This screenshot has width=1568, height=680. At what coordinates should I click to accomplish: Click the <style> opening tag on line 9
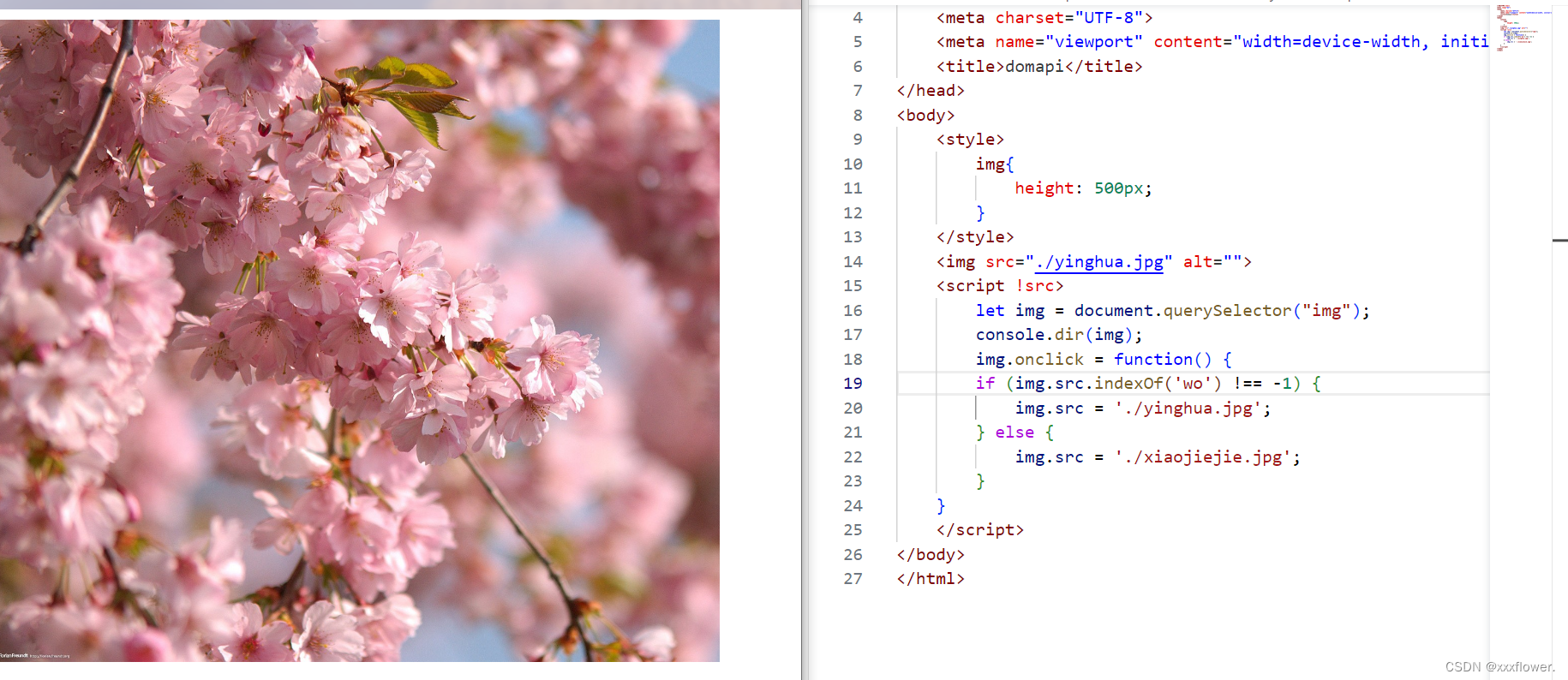(x=970, y=140)
